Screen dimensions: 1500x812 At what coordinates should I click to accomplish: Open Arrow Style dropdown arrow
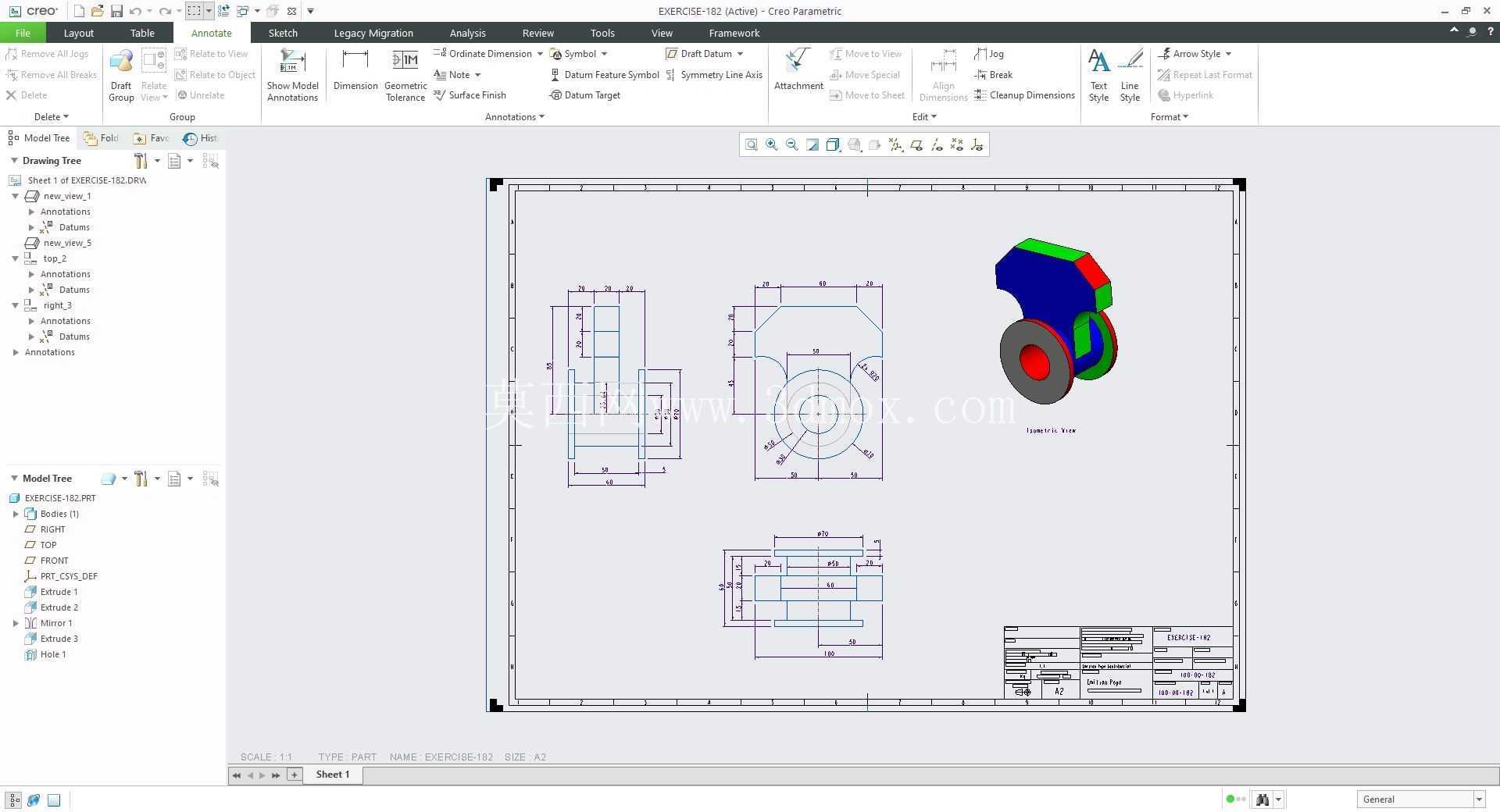(1228, 54)
